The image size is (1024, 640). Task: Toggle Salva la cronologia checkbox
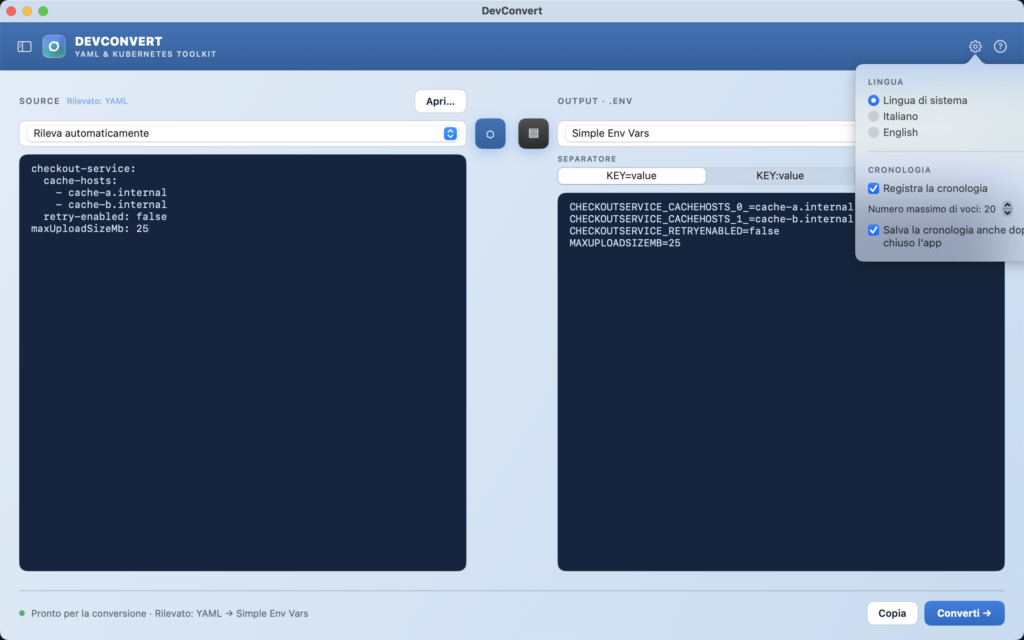873,230
